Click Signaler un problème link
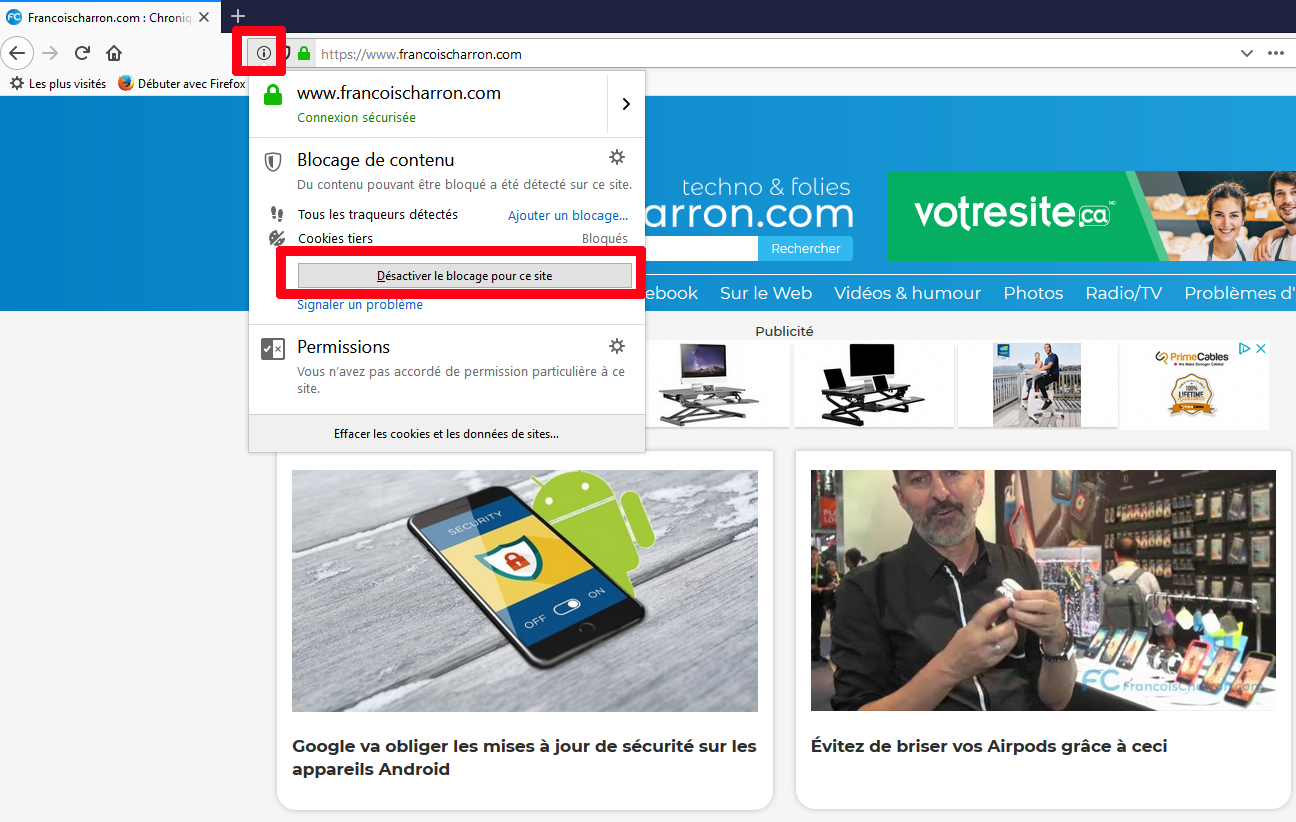1296x822 pixels. pos(360,304)
